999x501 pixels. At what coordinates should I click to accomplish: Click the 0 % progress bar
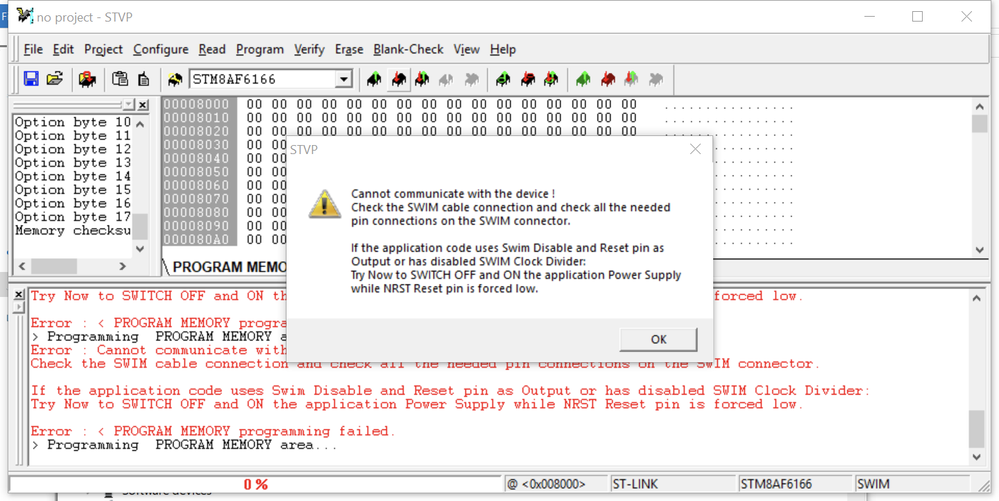click(x=255, y=484)
